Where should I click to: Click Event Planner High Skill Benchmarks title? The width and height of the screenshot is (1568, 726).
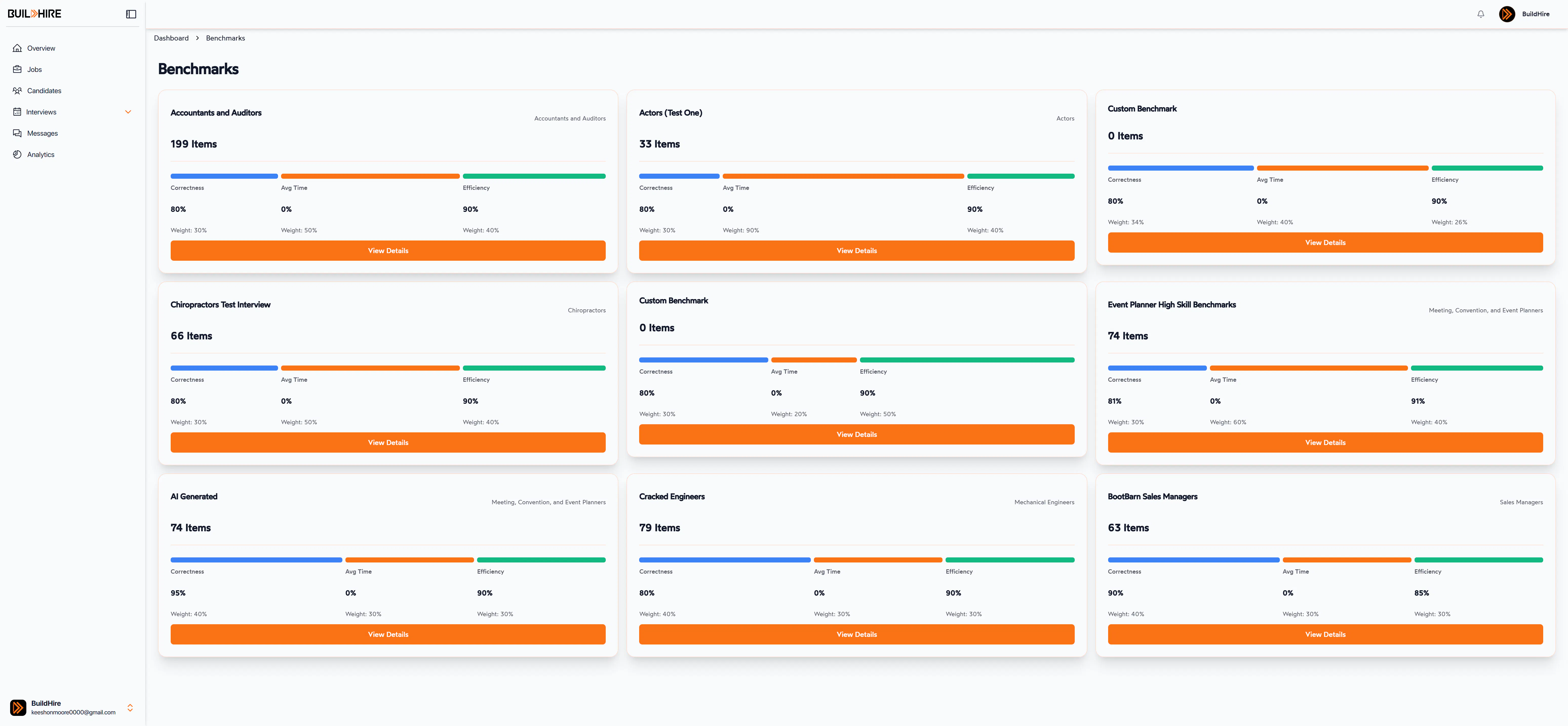[x=1172, y=304]
